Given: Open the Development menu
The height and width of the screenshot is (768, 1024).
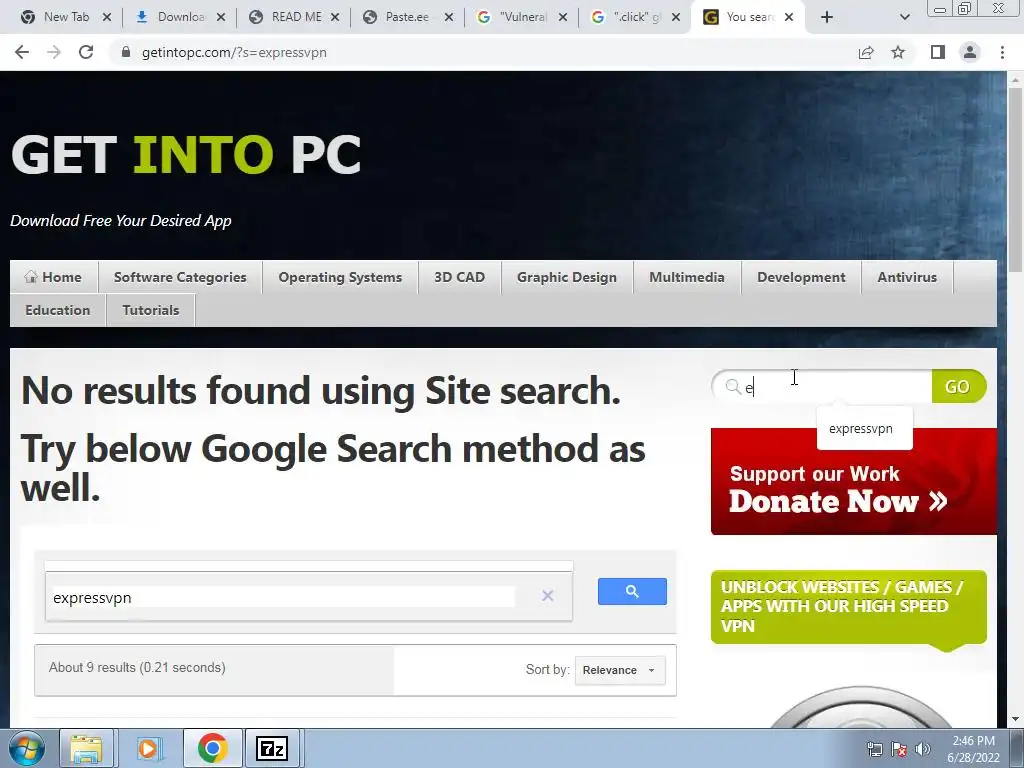Looking at the screenshot, I should click(x=801, y=277).
